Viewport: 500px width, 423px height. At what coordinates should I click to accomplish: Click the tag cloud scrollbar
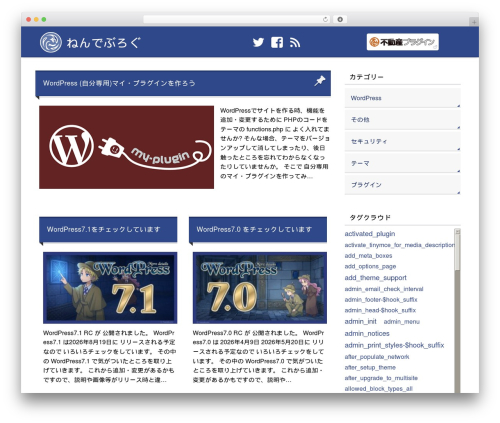pos(457,311)
